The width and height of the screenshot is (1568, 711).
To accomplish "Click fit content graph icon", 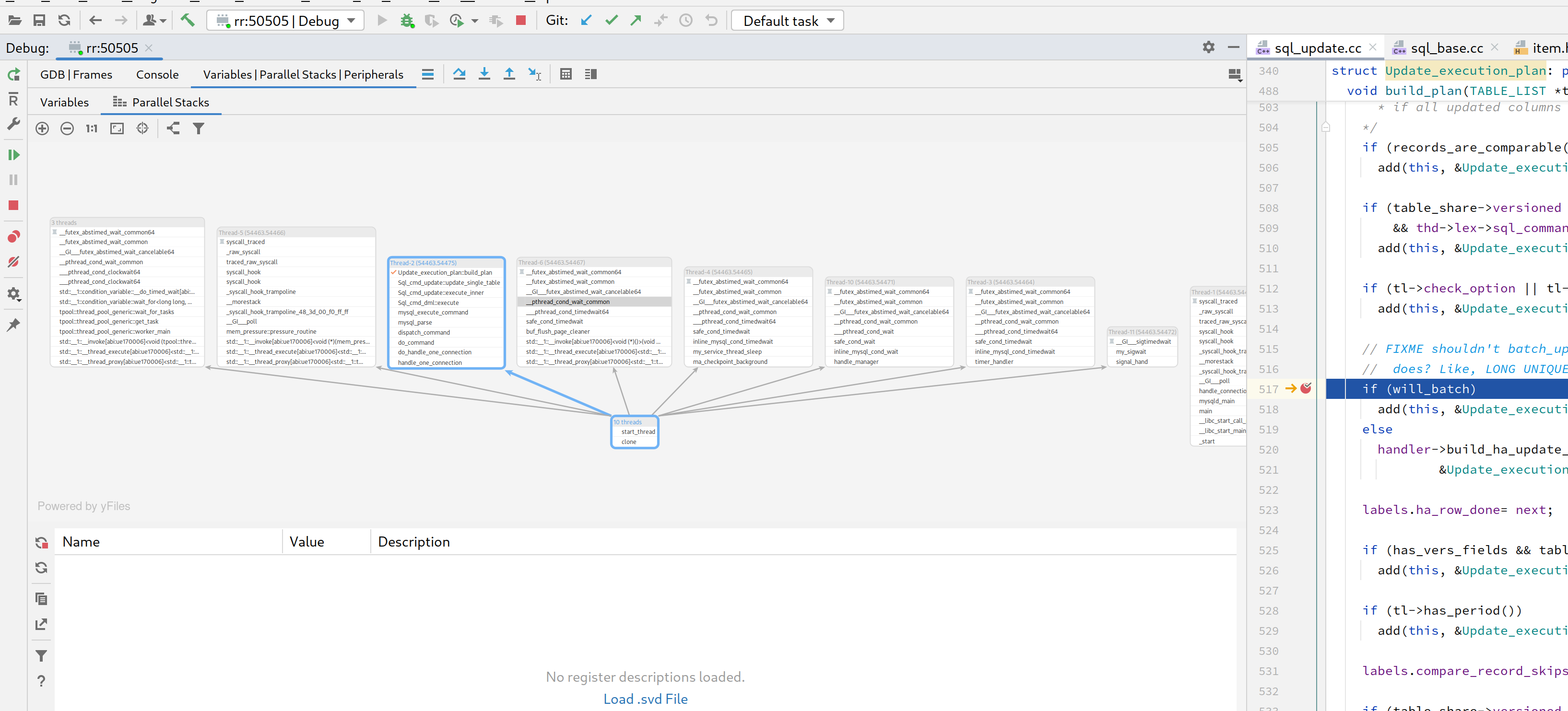I will tap(117, 128).
